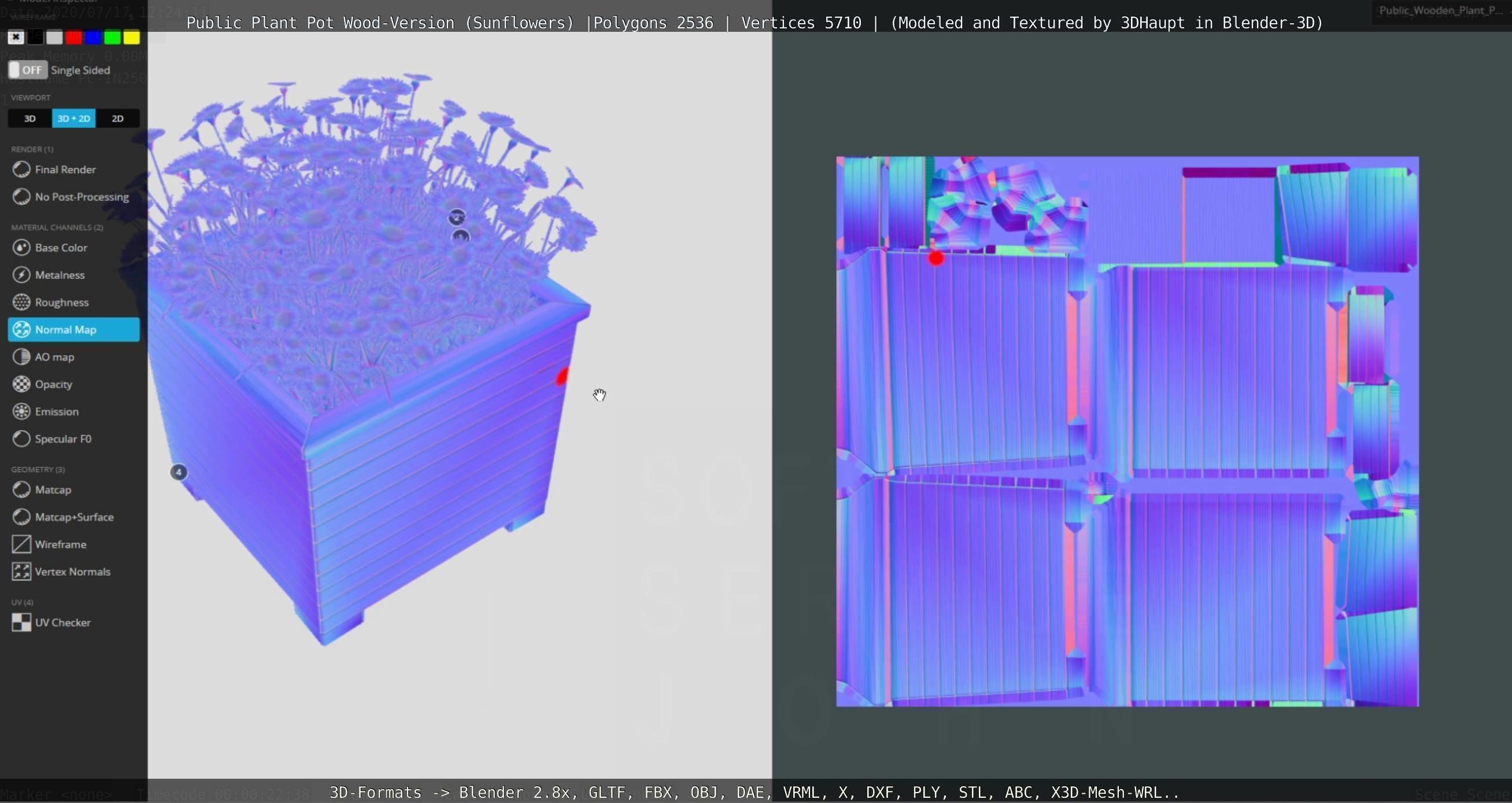Image resolution: width=1512 pixels, height=803 pixels.
Task: Select the Matcap+Surface geometry view
Action: [x=74, y=517]
